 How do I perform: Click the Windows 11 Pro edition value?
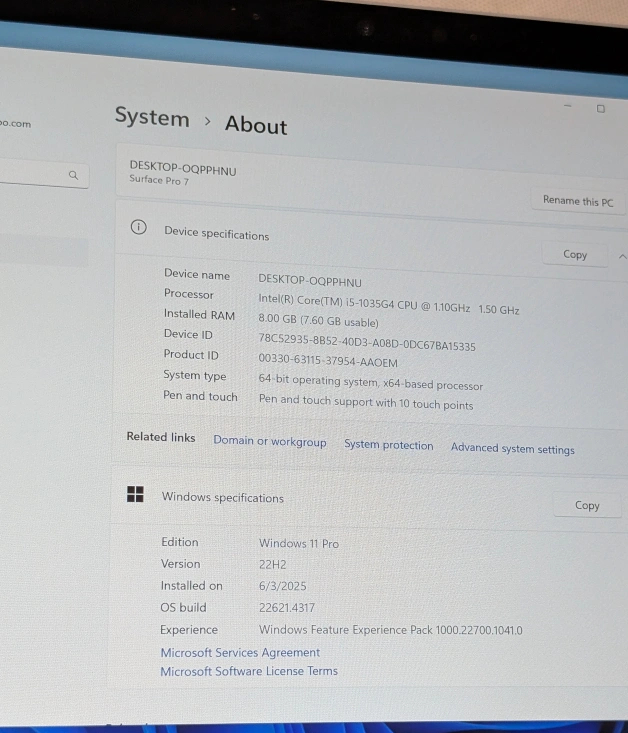[299, 543]
